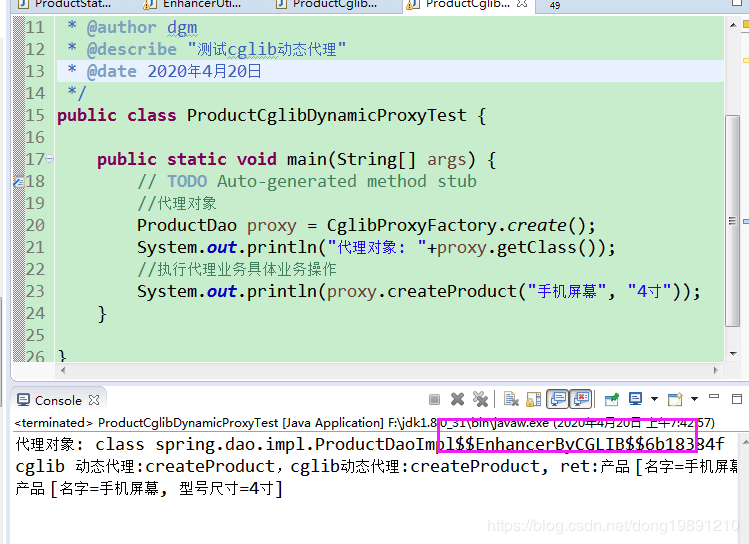
Task: Open the Display Selected Console dropdown arrow
Action: 654,399
